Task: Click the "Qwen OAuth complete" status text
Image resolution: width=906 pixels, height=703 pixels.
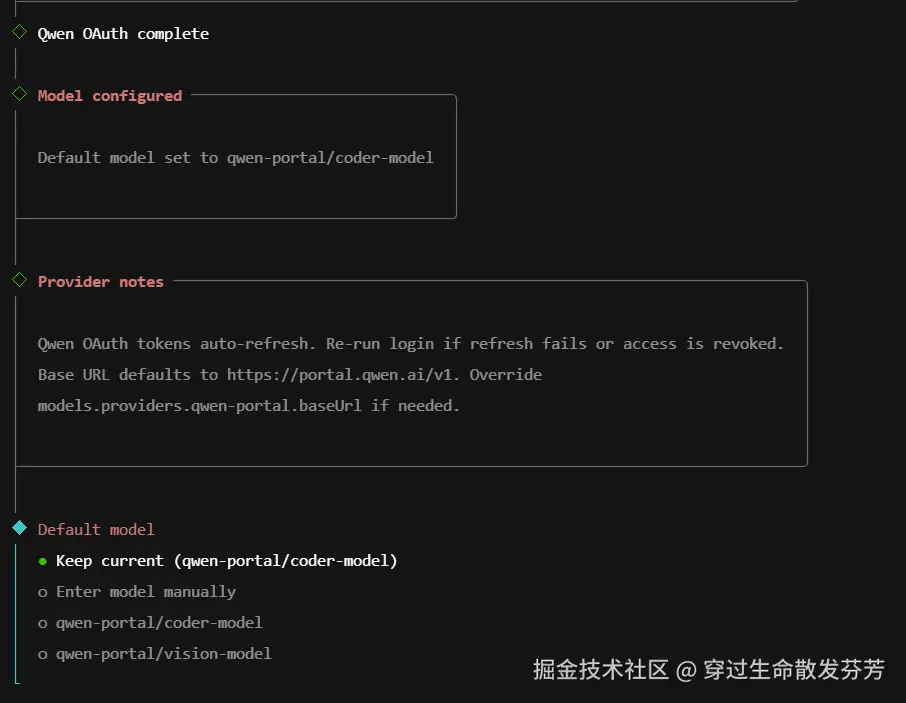Action: (123, 34)
